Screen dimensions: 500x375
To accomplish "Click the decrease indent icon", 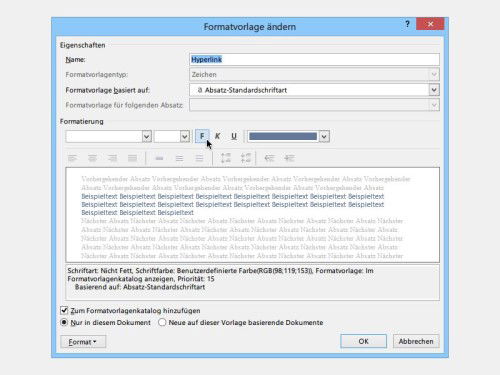I will click(269, 158).
